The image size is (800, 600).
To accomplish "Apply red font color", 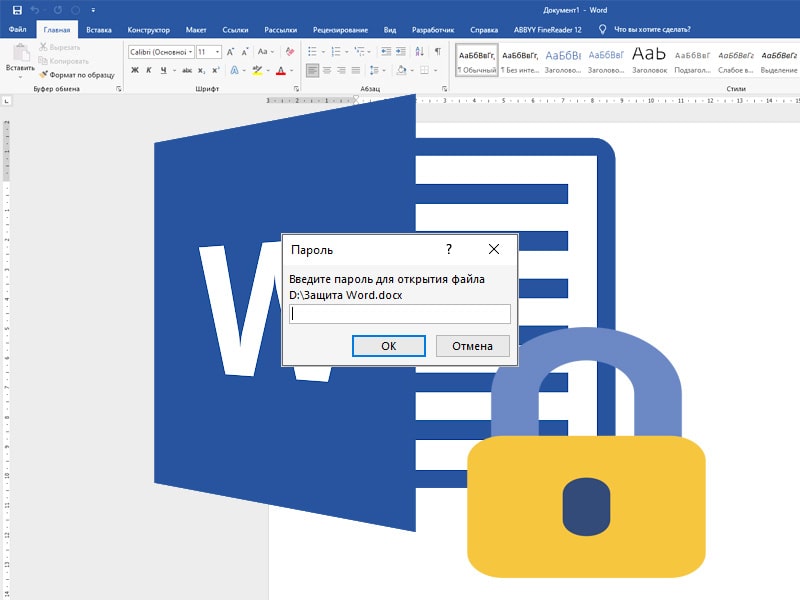I will (281, 70).
